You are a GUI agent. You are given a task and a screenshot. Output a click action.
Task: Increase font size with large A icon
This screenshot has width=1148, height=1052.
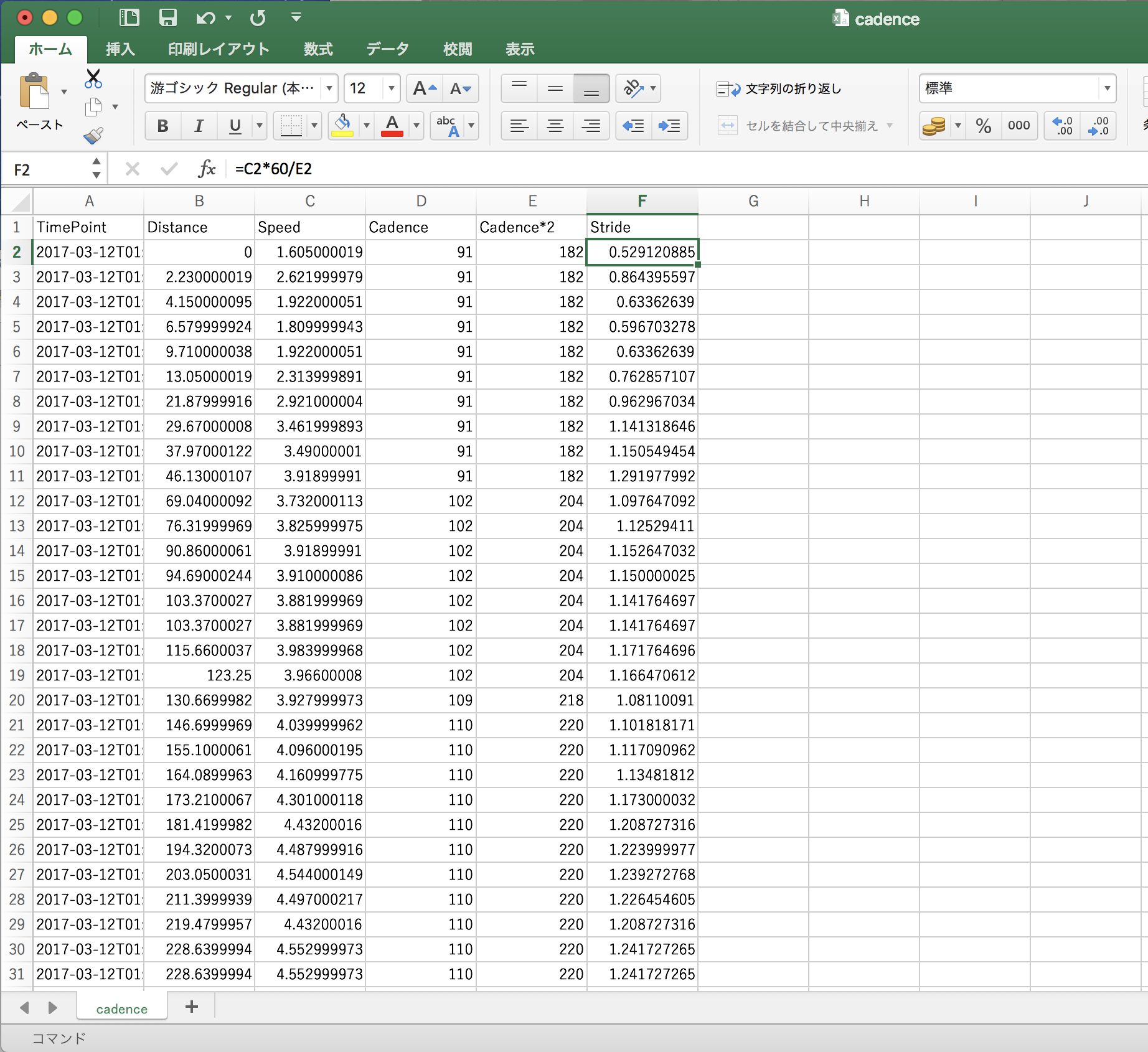pyautogui.click(x=425, y=88)
